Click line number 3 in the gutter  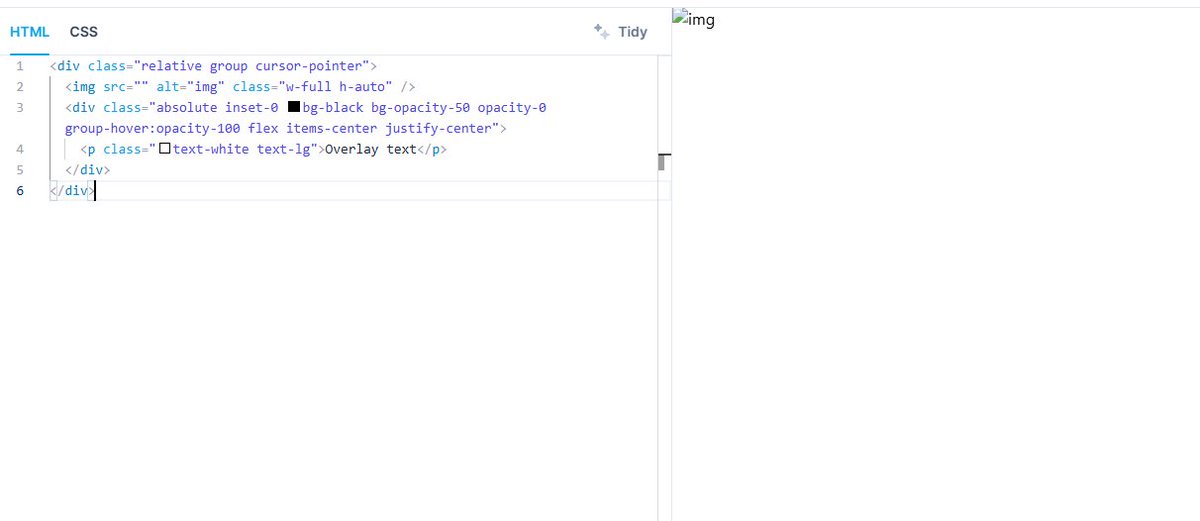tap(19, 107)
